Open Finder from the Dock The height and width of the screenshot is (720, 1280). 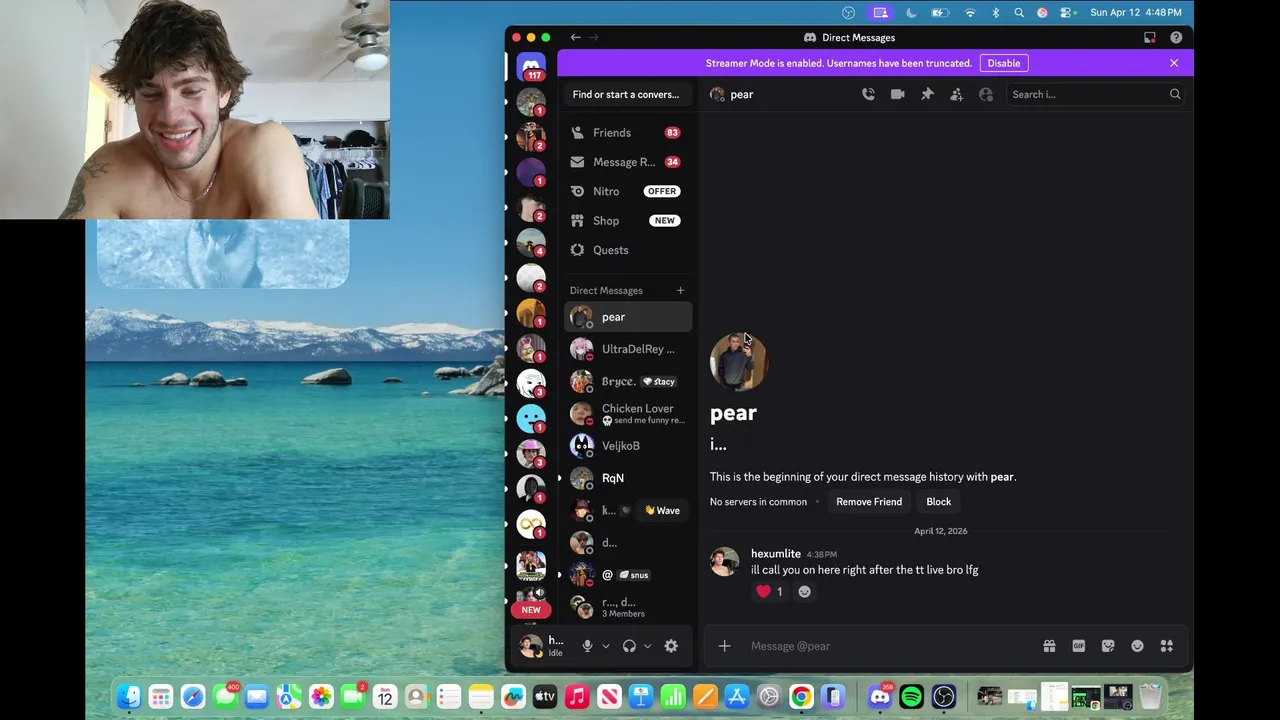click(128, 697)
